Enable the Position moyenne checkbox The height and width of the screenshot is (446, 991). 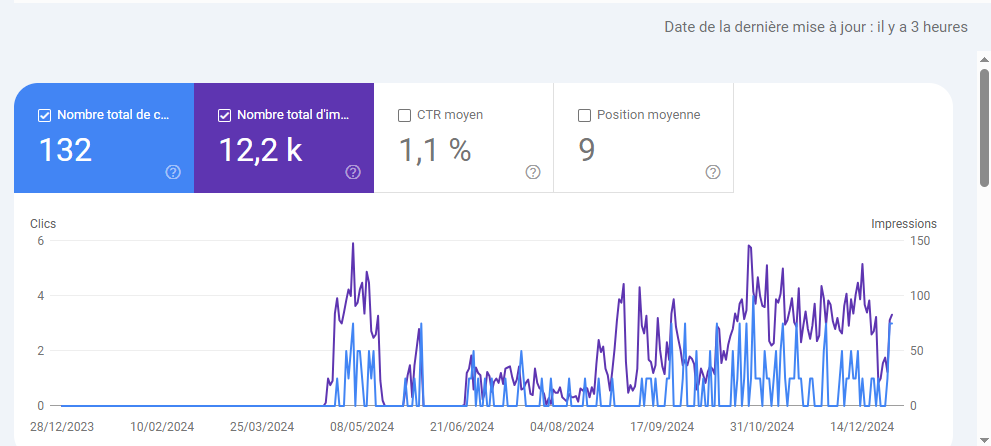click(584, 115)
